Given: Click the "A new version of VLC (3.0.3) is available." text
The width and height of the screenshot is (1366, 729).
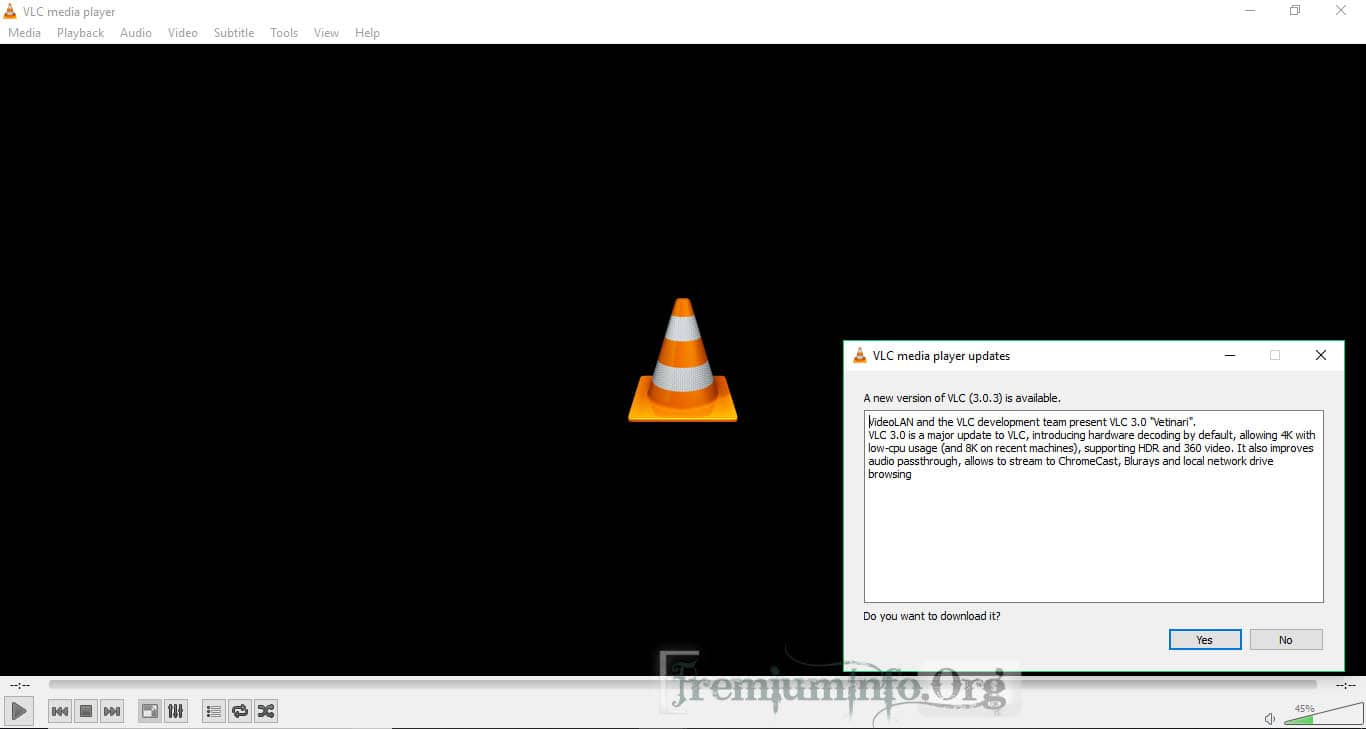Looking at the screenshot, I should click(962, 398).
